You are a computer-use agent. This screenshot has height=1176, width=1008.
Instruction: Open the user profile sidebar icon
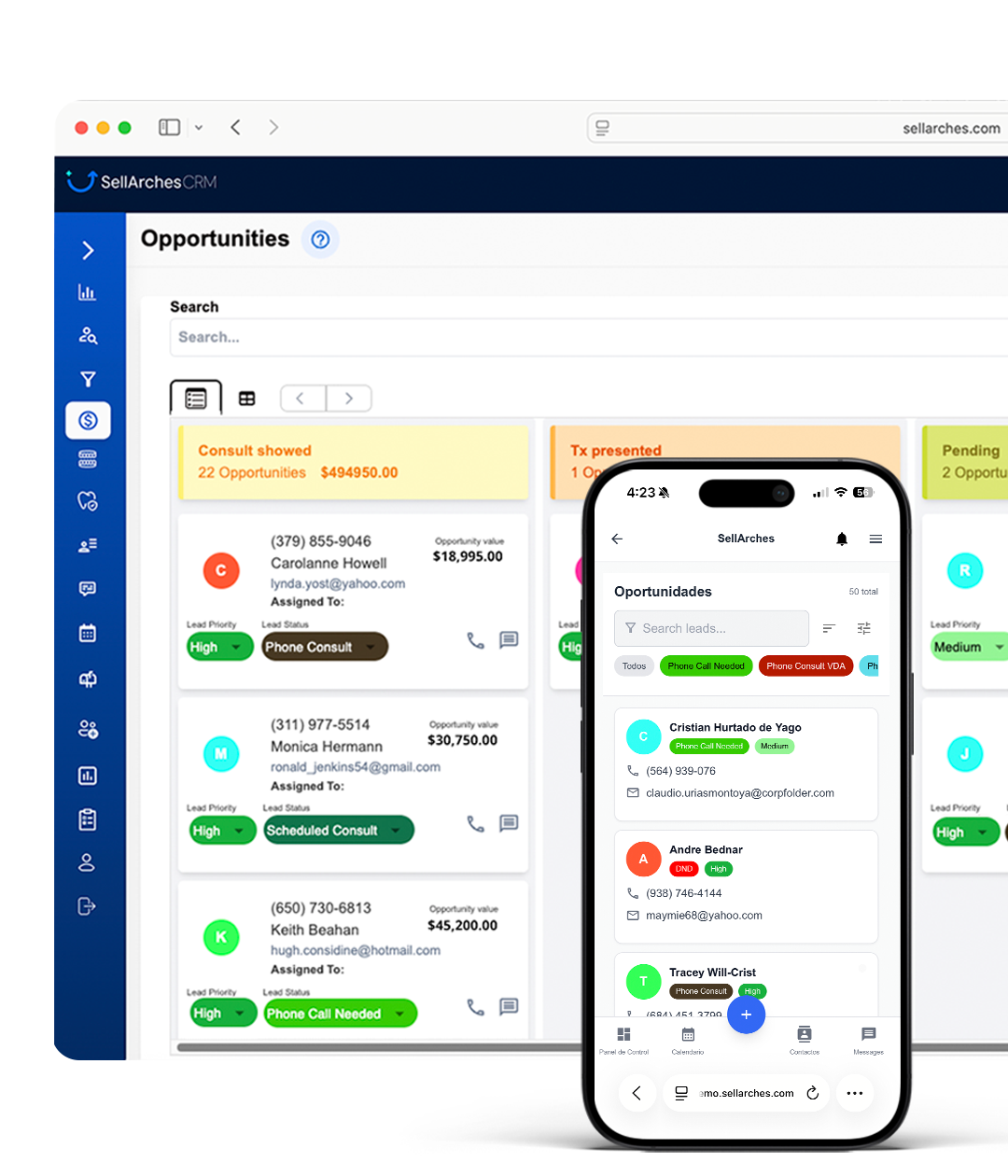coord(87,862)
